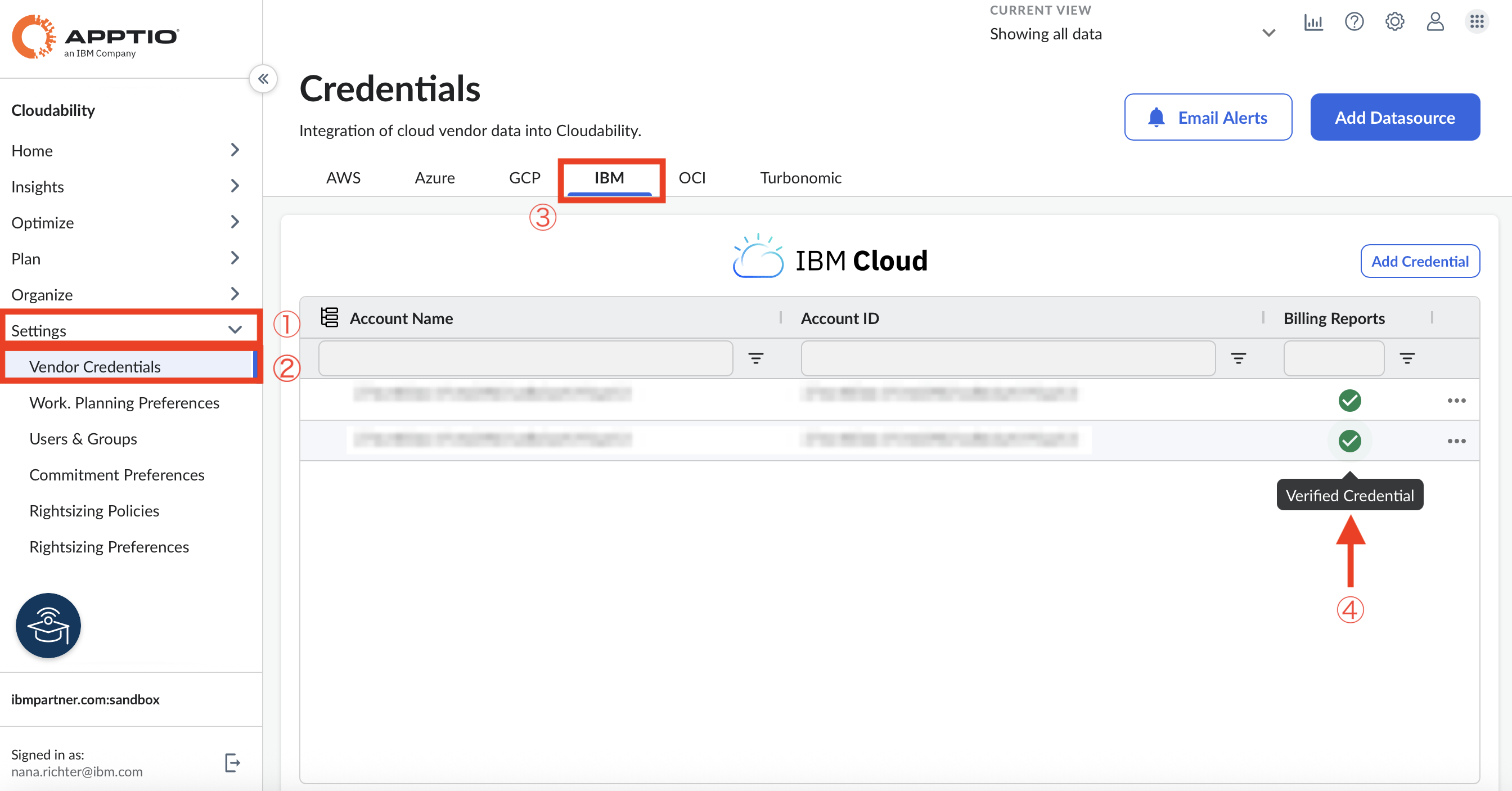Viewport: 1512px width, 791px height.
Task: Click the verified credential checkmark on second row
Action: click(1349, 441)
